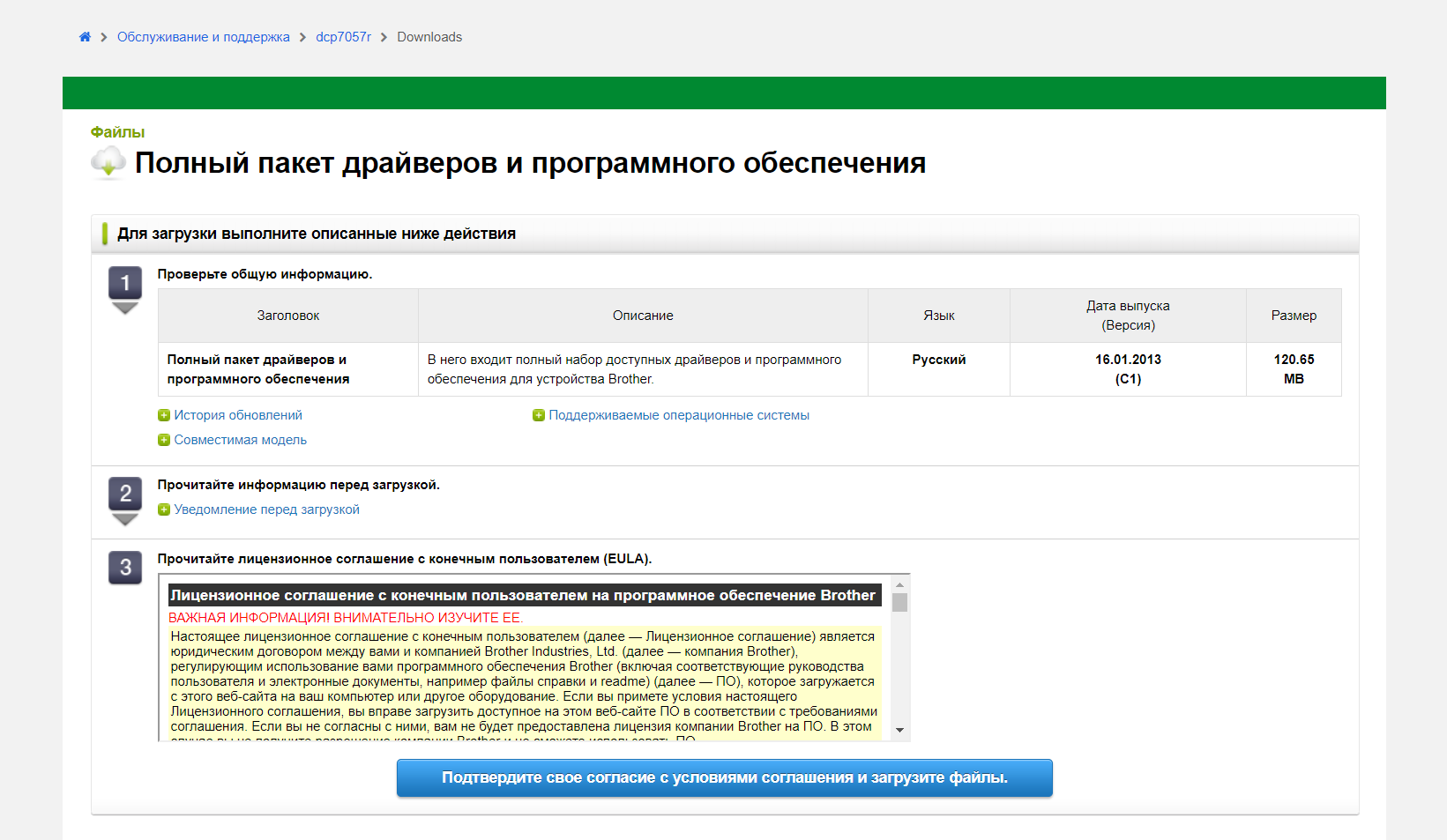This screenshot has height=840, width=1447.
Task: Click 'Полный пакет драйверов' table title cell
Action: 288,369
